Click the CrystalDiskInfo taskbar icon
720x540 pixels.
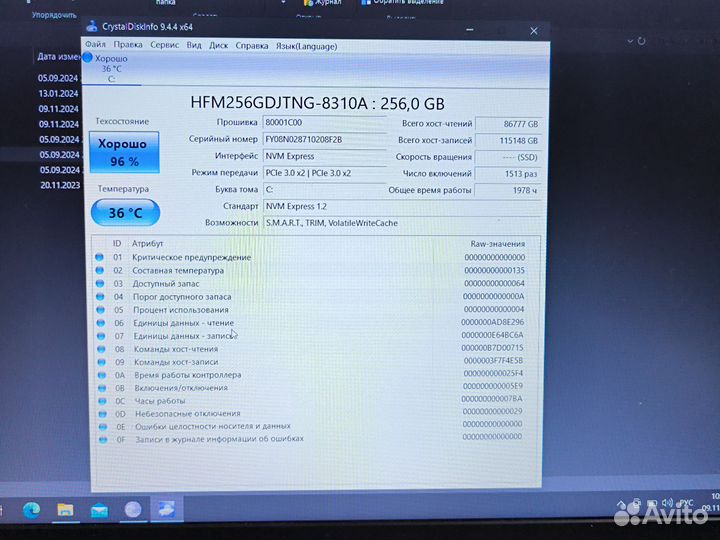coord(166,510)
